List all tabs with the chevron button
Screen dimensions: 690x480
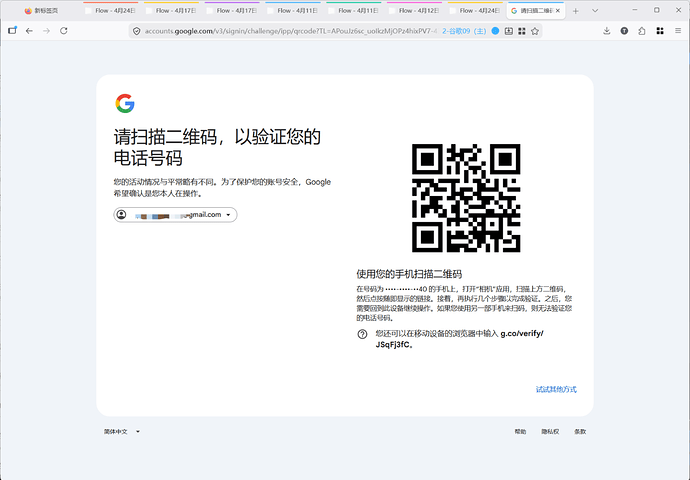click(595, 11)
